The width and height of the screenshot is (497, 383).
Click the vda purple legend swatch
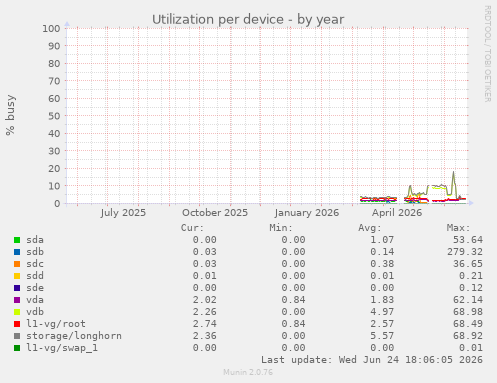coord(17,300)
